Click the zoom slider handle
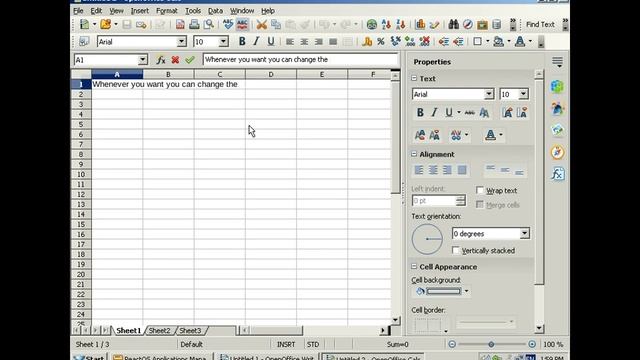 point(491,344)
